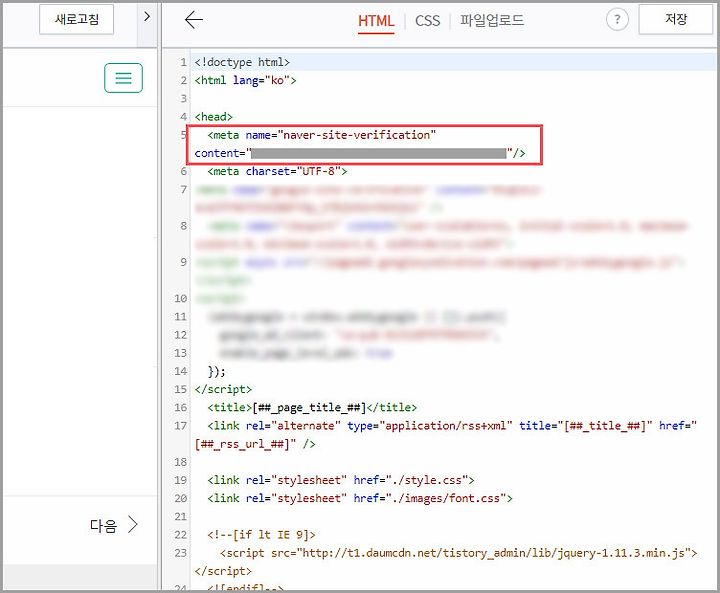The image size is (720, 593).
Task: Click the content= attribute line of naver meta
Action: [x=360, y=153]
